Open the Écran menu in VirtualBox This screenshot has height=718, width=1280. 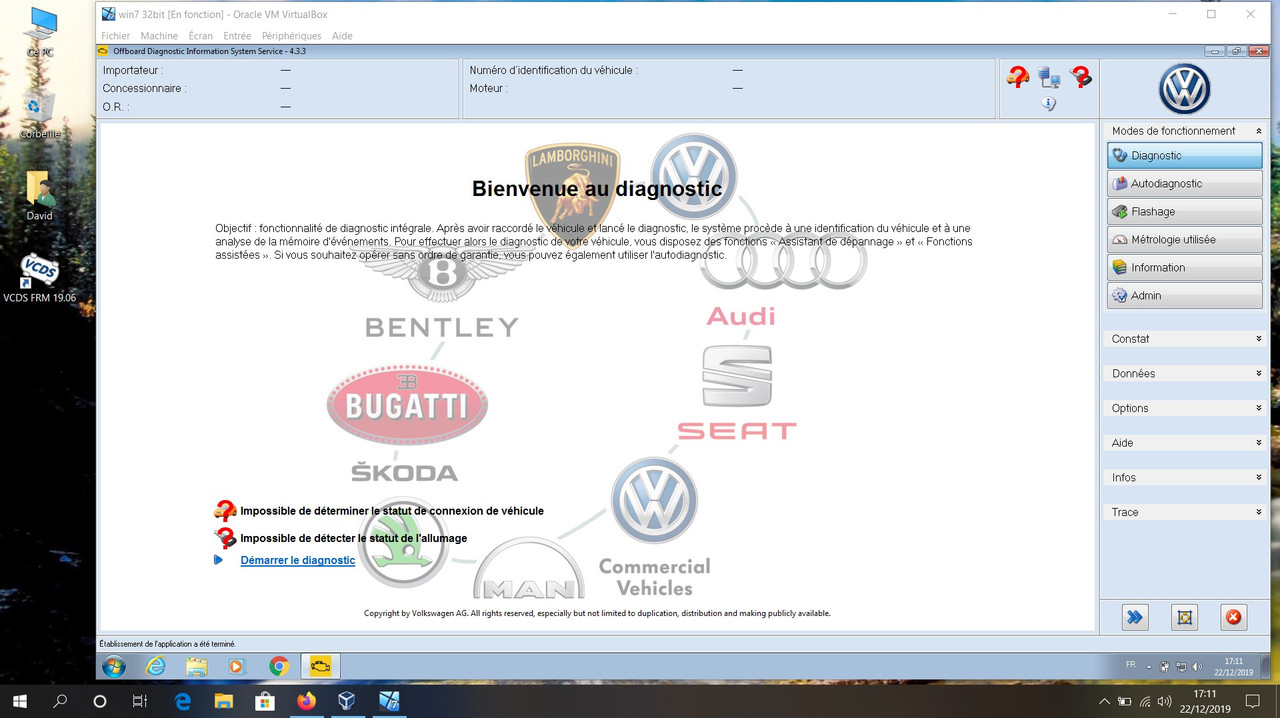tap(200, 36)
